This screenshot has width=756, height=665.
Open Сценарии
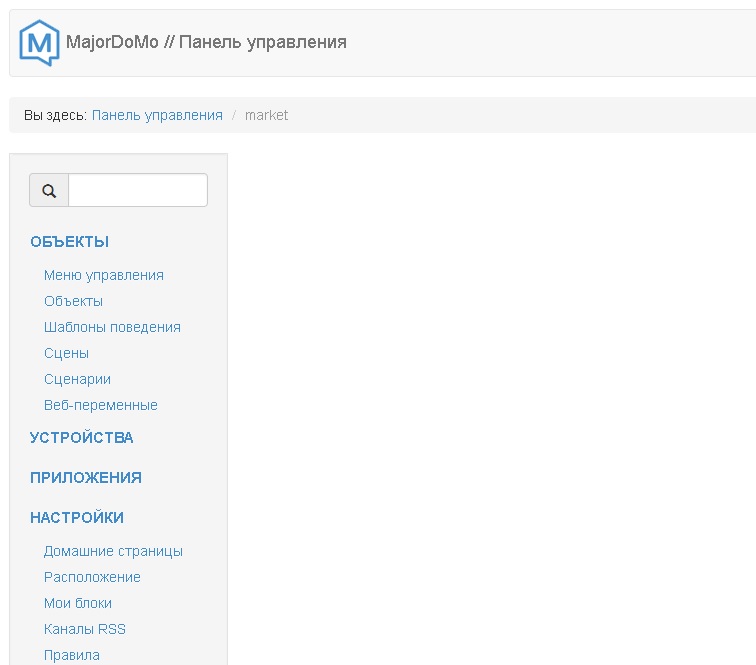click(x=77, y=380)
